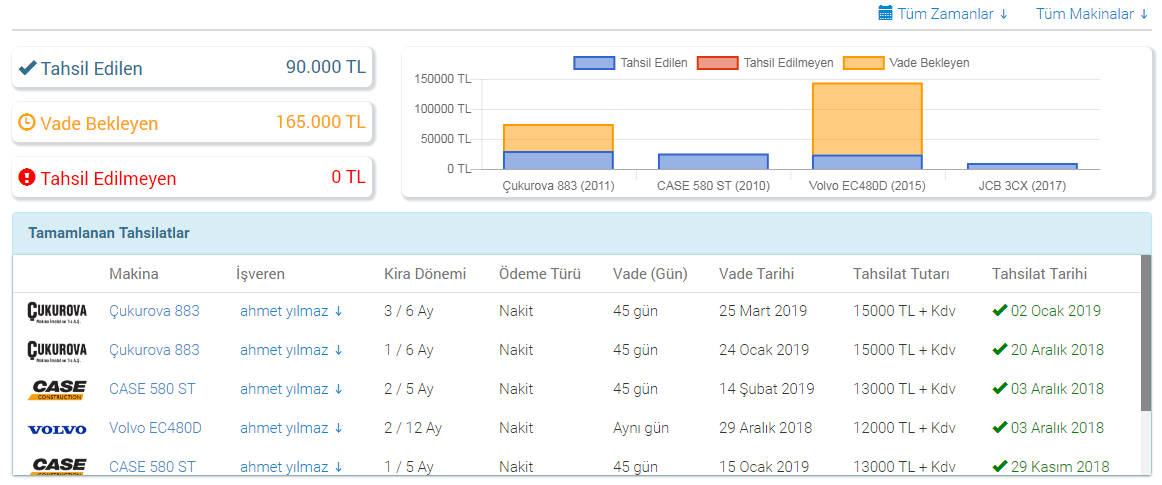Click the 14 Şubat 2019 due date

[766, 389]
